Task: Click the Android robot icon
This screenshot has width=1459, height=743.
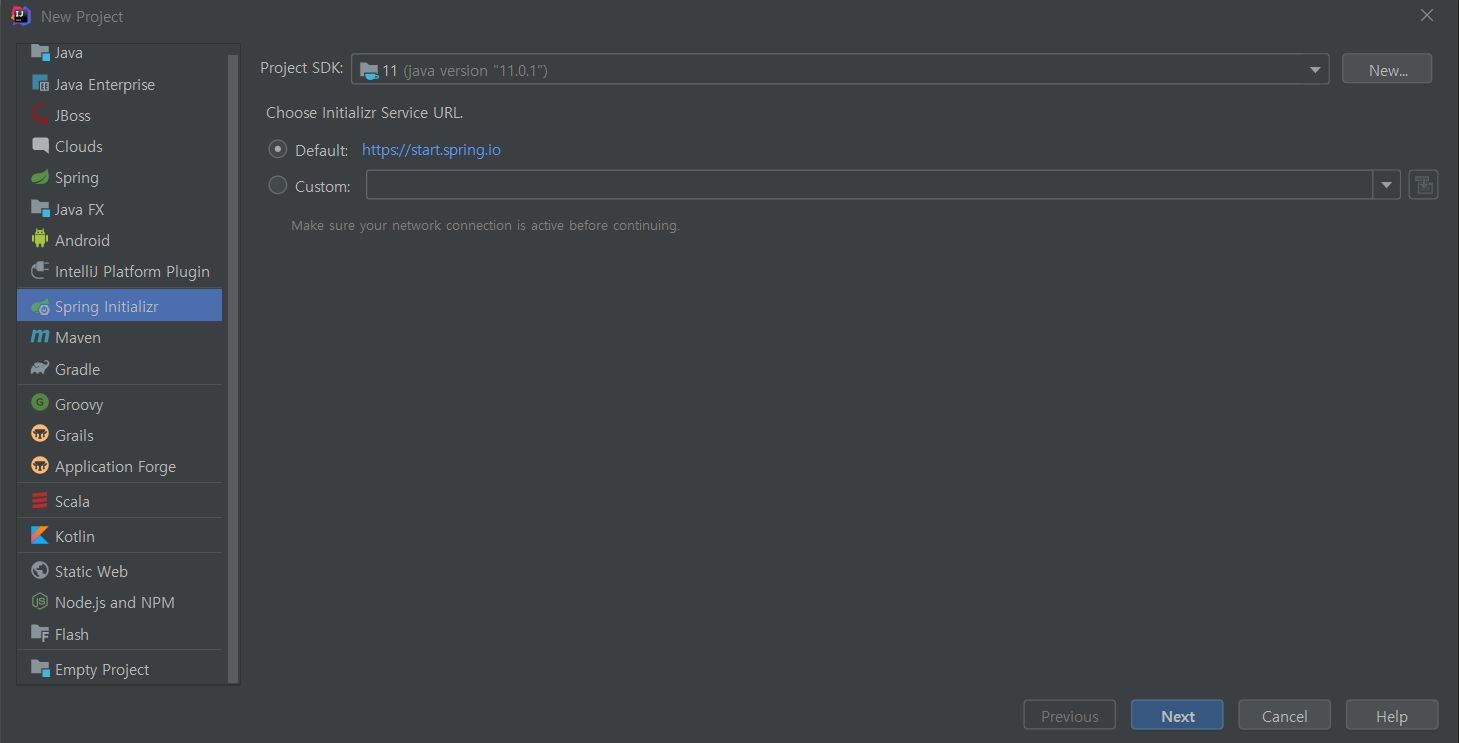Action: [40, 240]
